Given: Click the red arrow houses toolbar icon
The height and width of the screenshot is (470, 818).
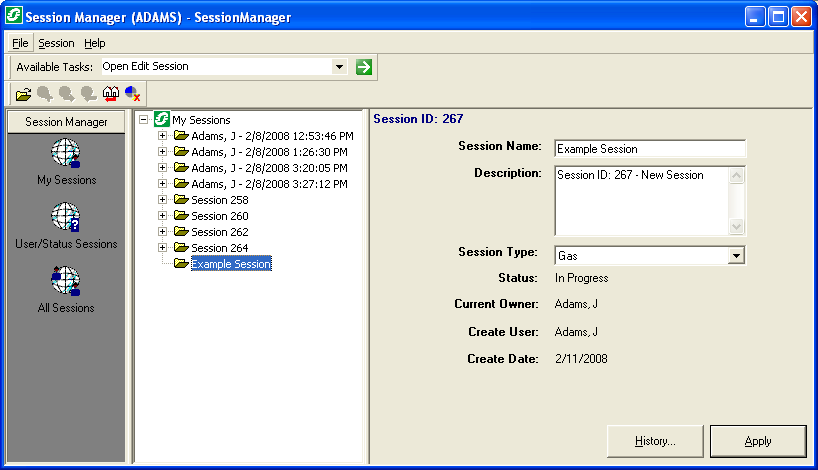Looking at the screenshot, I should 111,94.
